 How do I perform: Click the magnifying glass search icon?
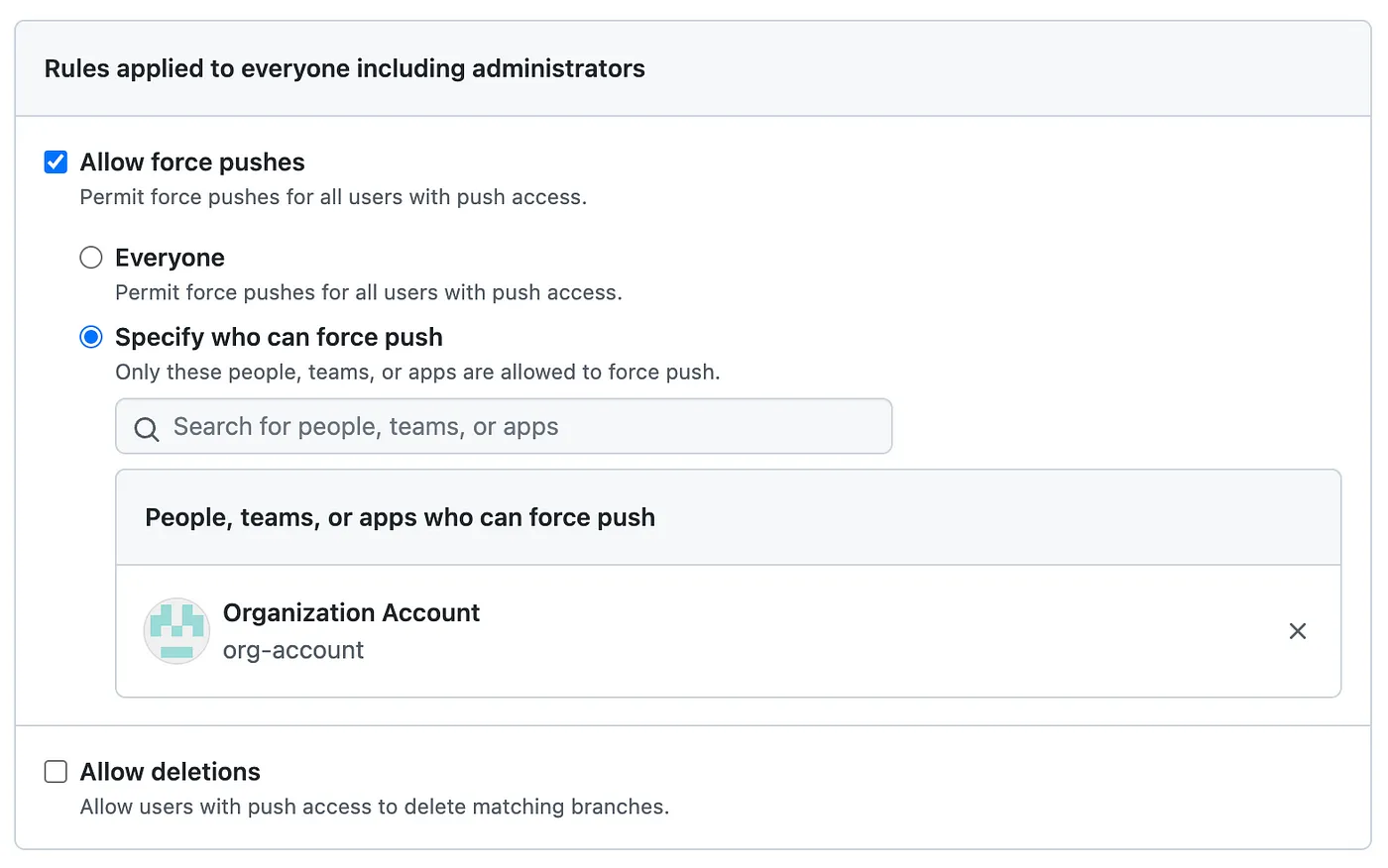click(x=147, y=428)
